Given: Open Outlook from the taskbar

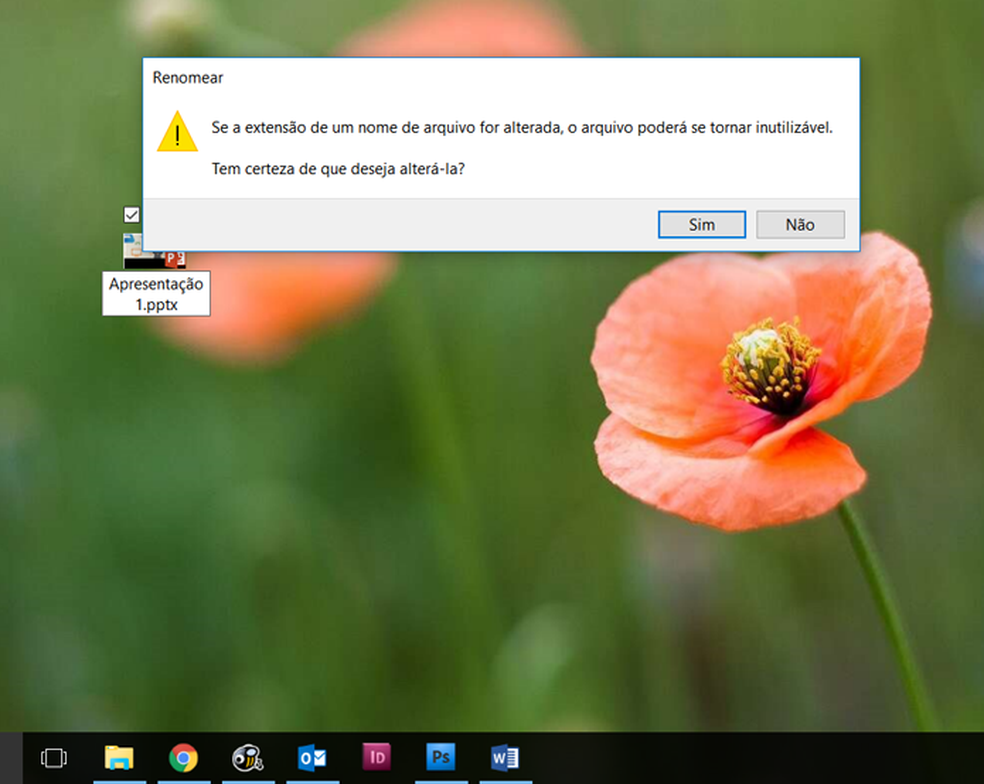Looking at the screenshot, I should click(312, 757).
